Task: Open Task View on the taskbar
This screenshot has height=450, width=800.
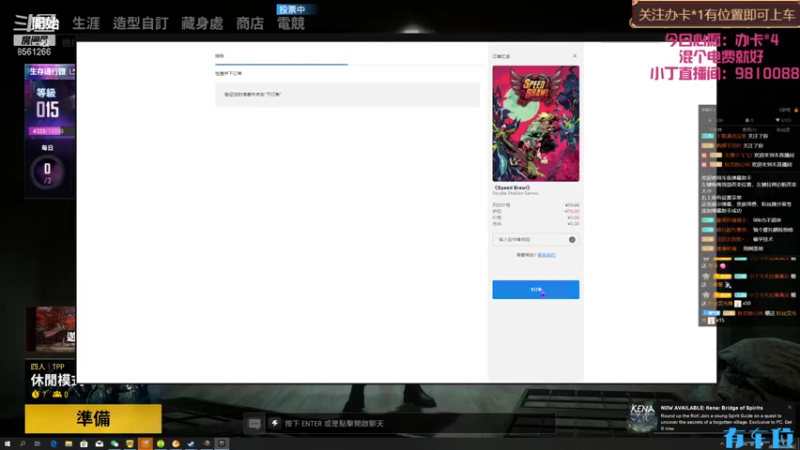Action: click(37, 444)
